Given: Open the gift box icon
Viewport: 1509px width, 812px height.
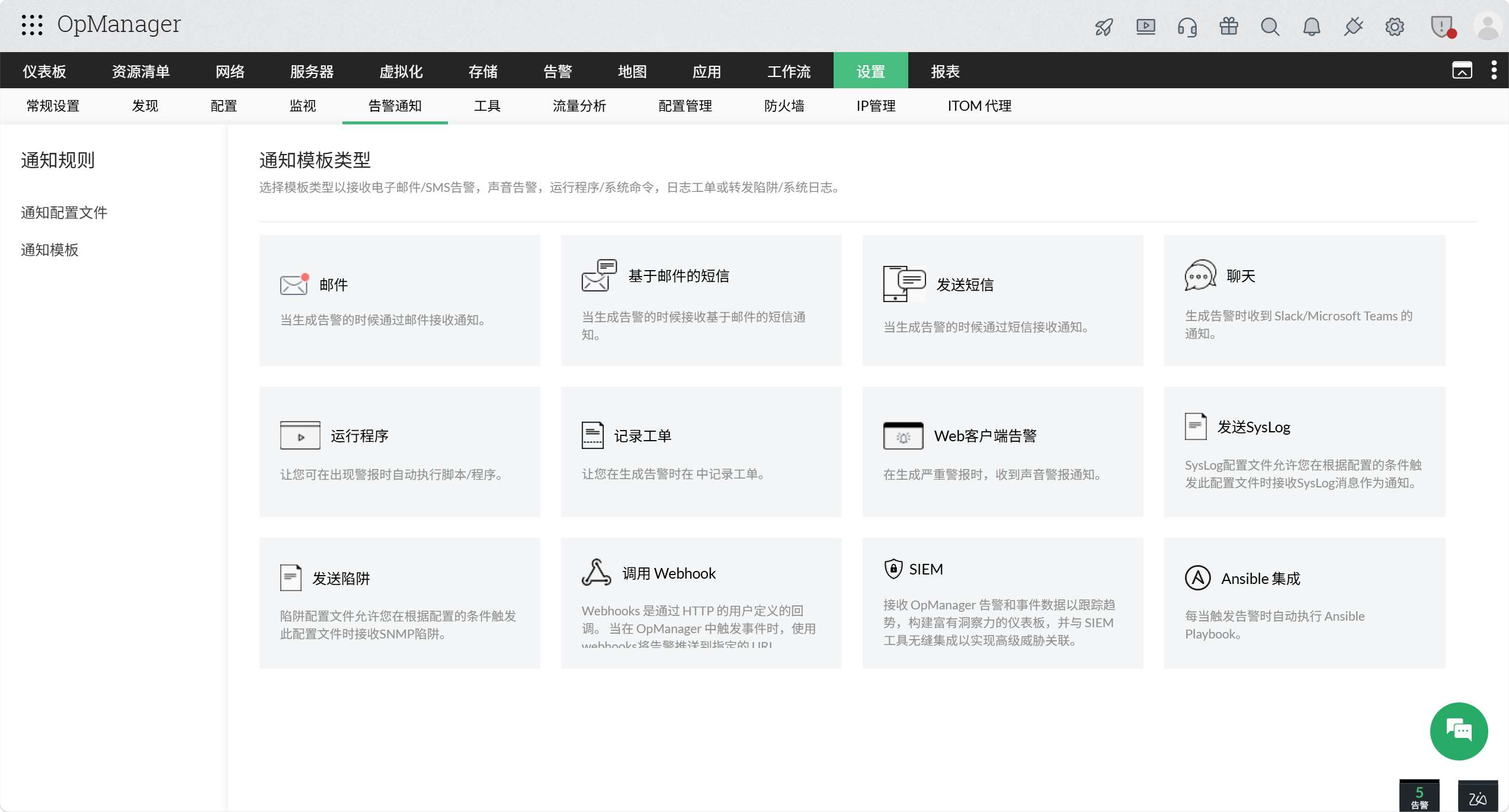Looking at the screenshot, I should click(x=1229, y=27).
